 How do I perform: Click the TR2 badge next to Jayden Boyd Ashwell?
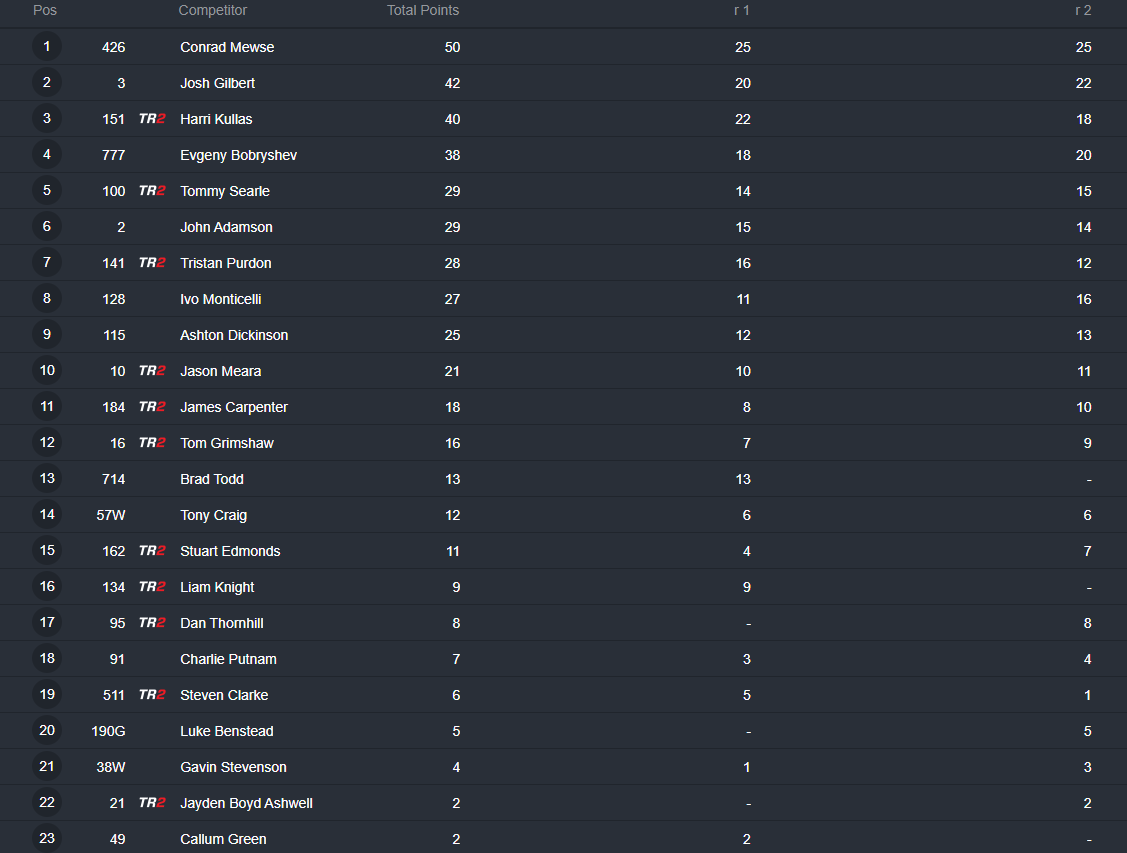pos(152,802)
